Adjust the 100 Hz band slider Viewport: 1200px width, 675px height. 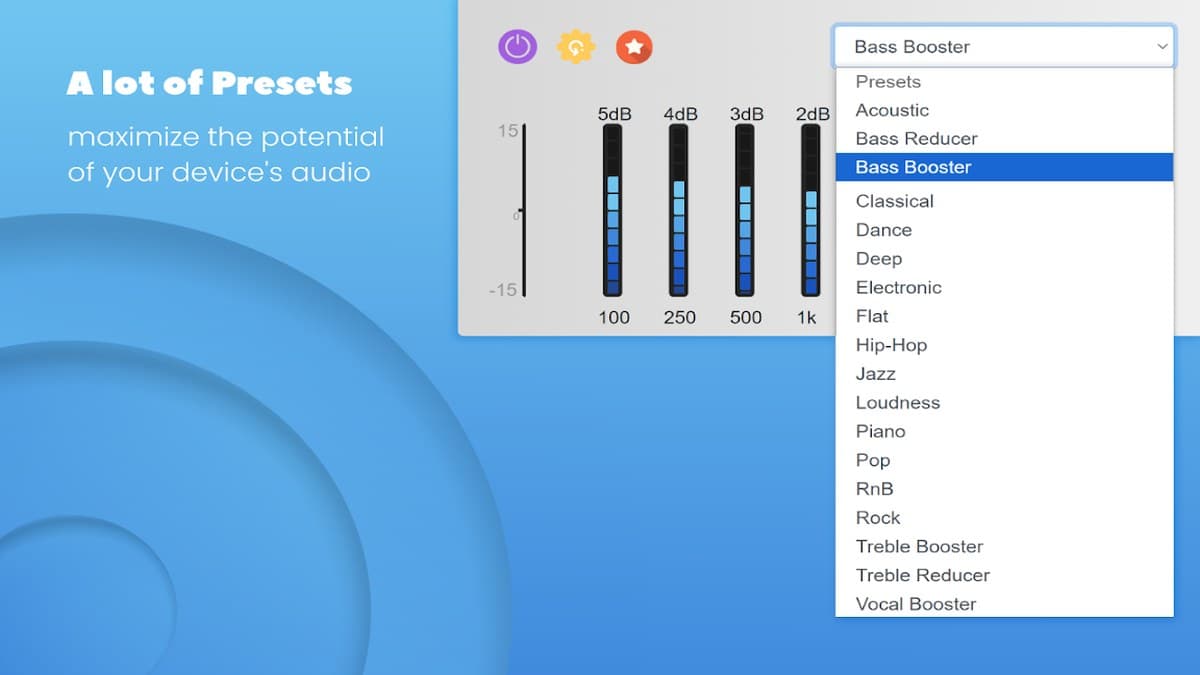[x=613, y=211]
